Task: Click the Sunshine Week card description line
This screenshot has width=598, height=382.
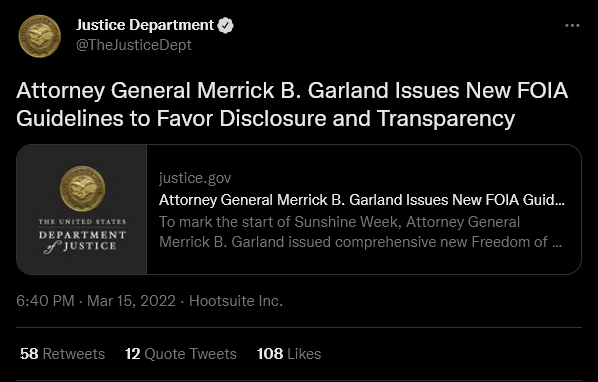Action: coord(339,222)
